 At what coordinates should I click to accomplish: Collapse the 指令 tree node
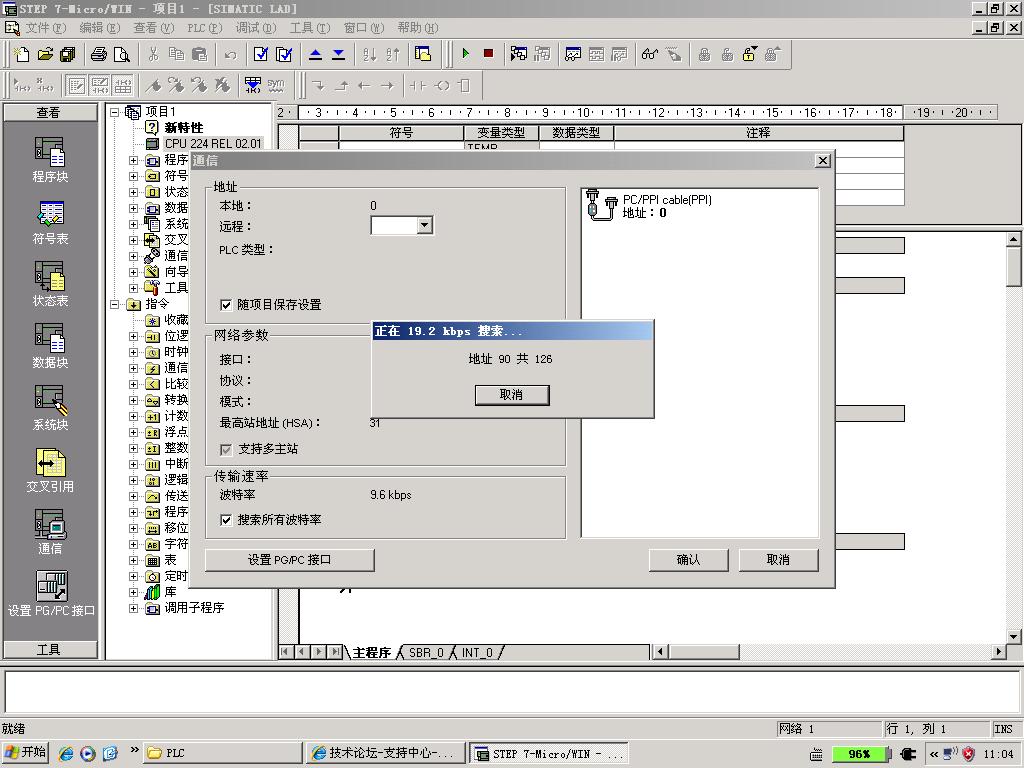117,304
